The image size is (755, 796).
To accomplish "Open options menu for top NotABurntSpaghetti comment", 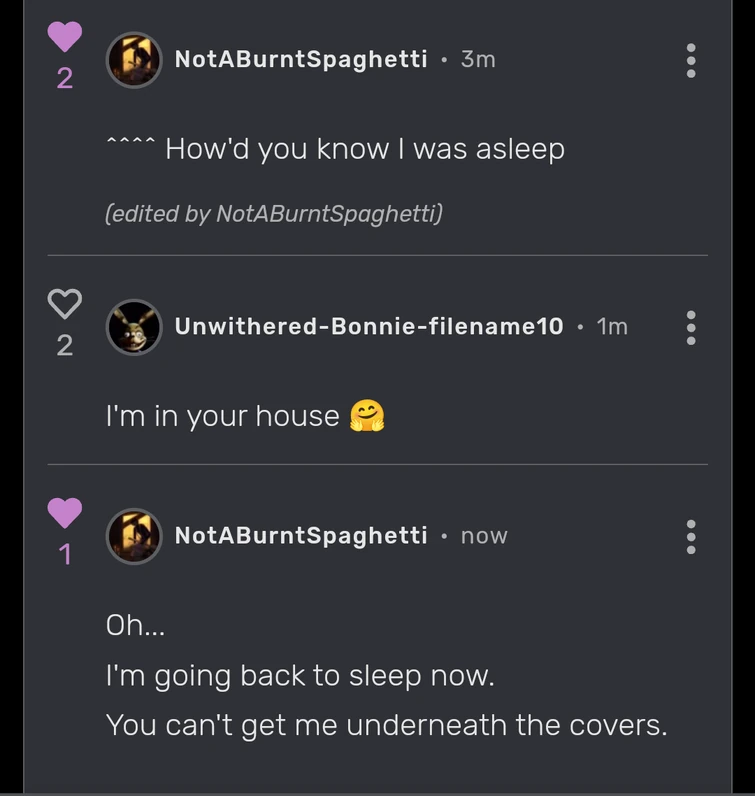I will pyautogui.click(x=690, y=61).
